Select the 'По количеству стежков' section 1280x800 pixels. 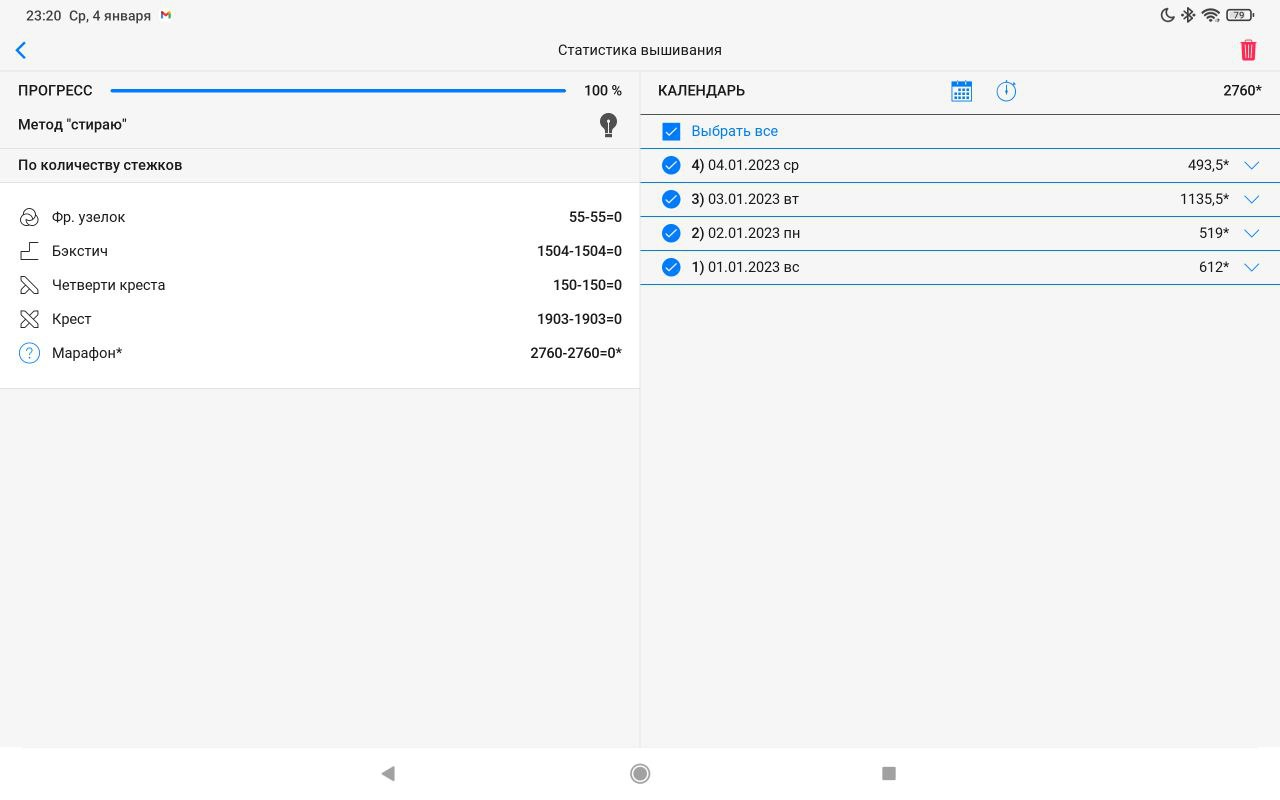pos(100,165)
